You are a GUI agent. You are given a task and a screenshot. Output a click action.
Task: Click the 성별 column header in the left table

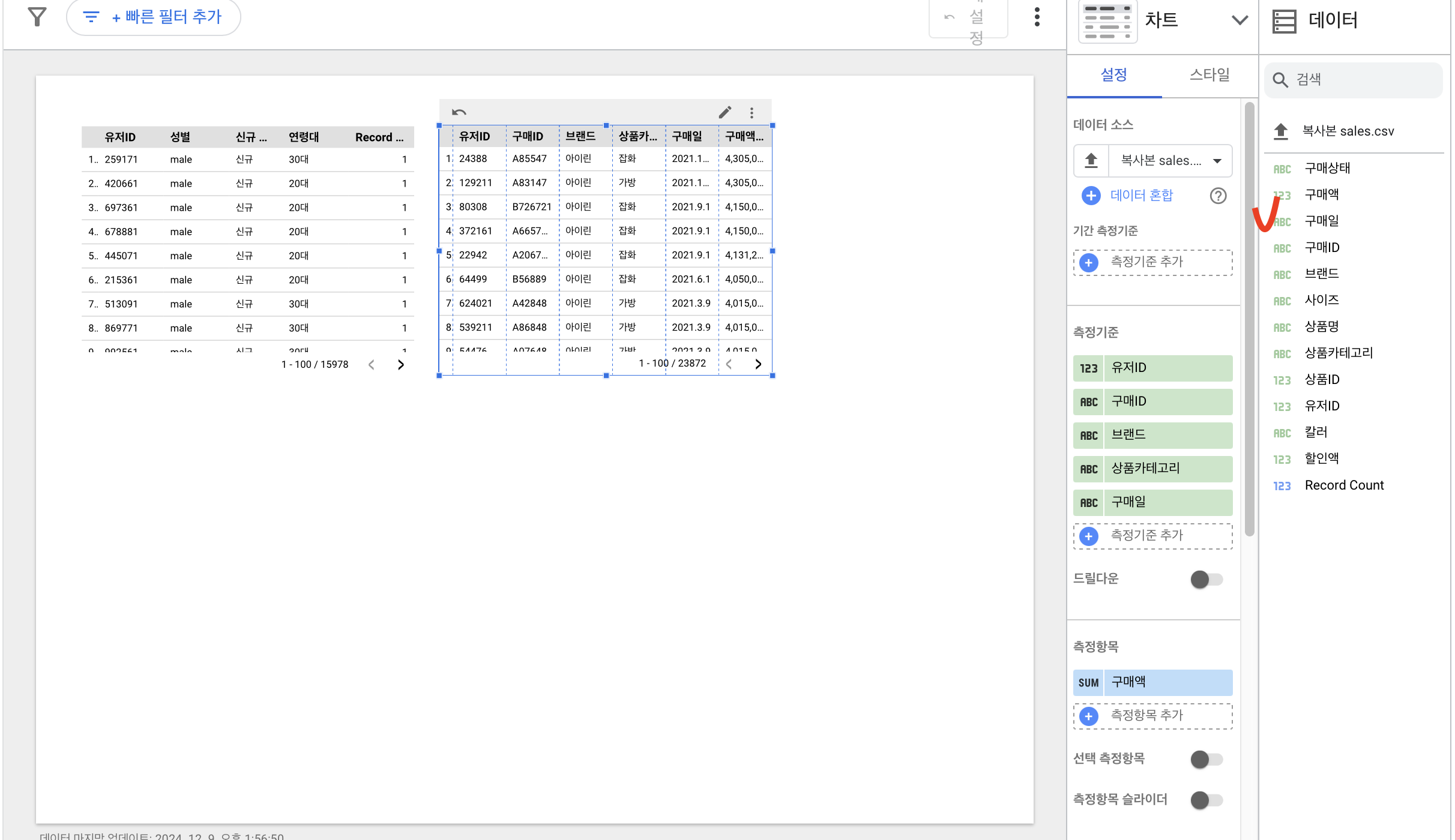click(180, 137)
